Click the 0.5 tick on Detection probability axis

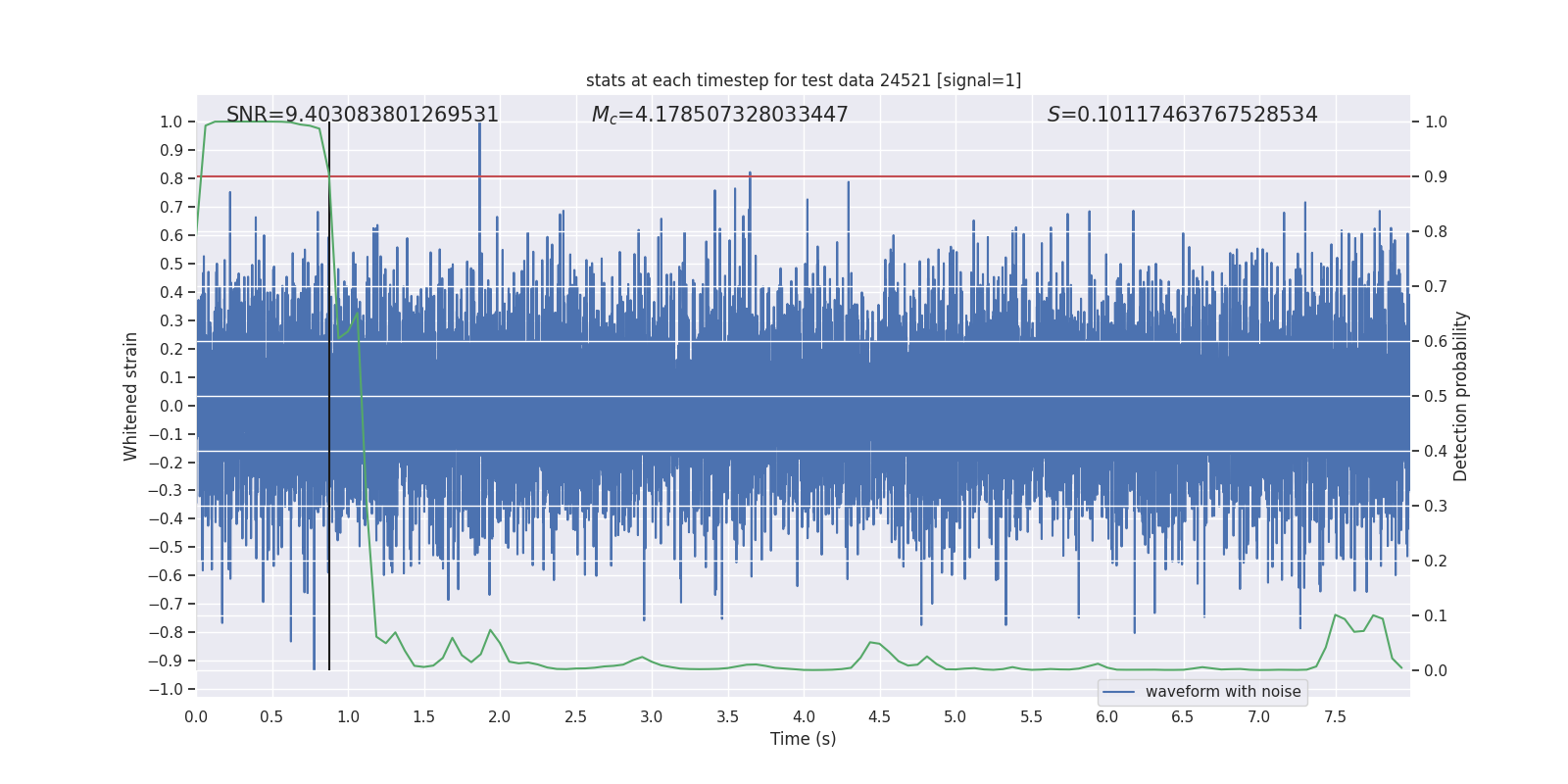[x=1435, y=397]
